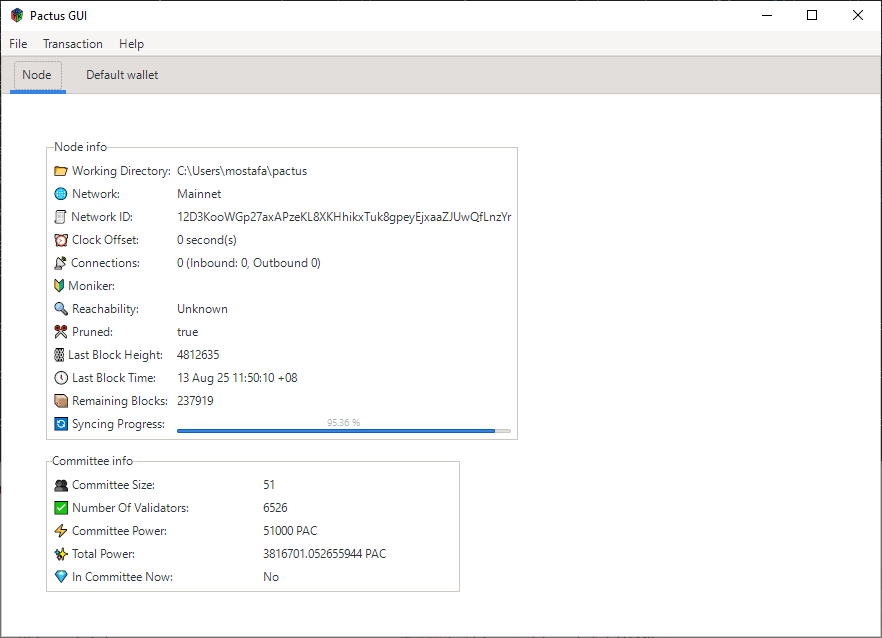882x638 pixels.
Task: Click the validators count 6526
Action: (x=275, y=508)
